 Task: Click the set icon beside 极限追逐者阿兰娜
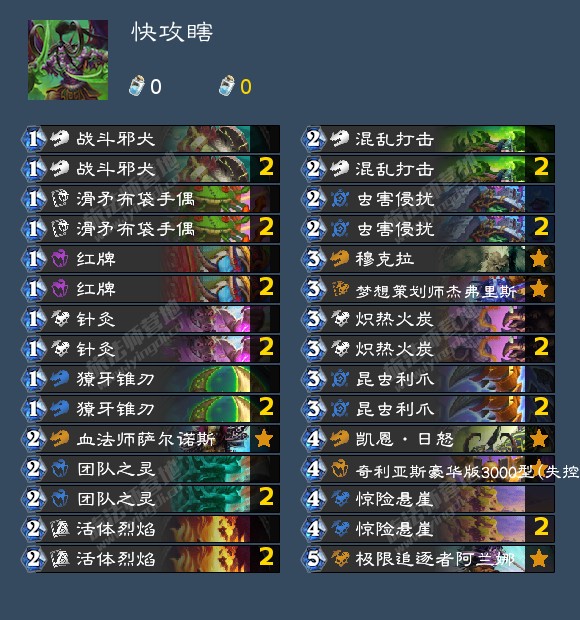coord(340,559)
